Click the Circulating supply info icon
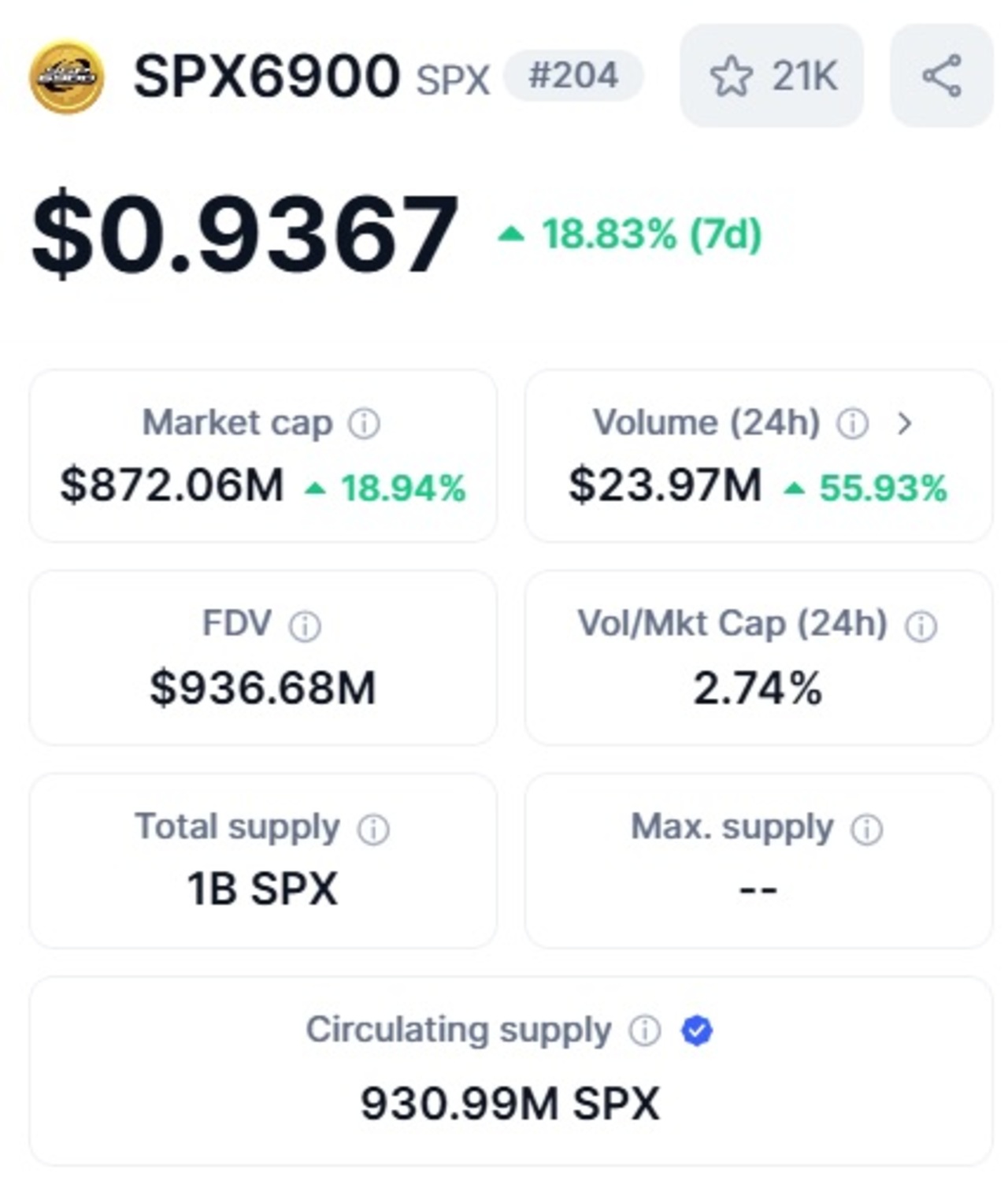The width and height of the screenshot is (1008, 1188). pyautogui.click(x=645, y=1030)
